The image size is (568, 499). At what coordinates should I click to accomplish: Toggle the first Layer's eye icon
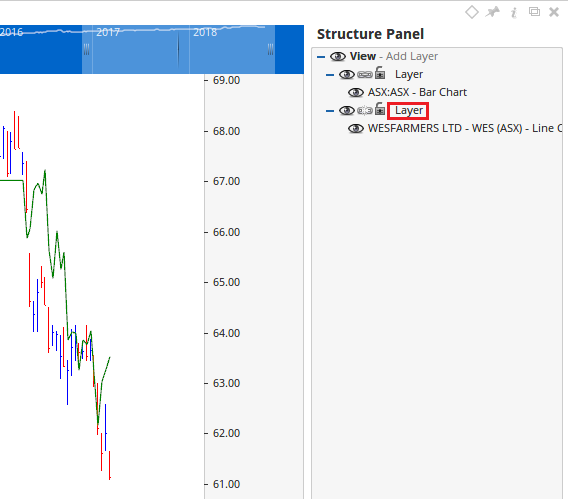pyautogui.click(x=347, y=75)
